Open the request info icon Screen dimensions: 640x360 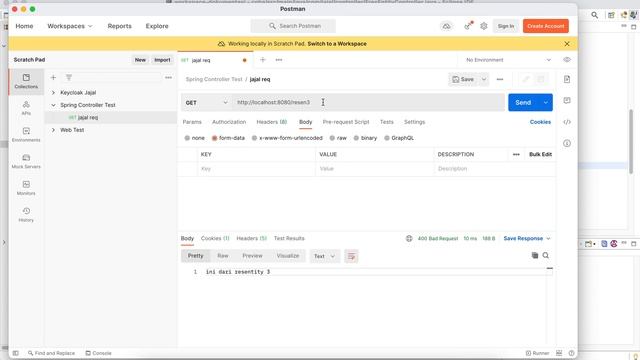[x=567, y=143]
